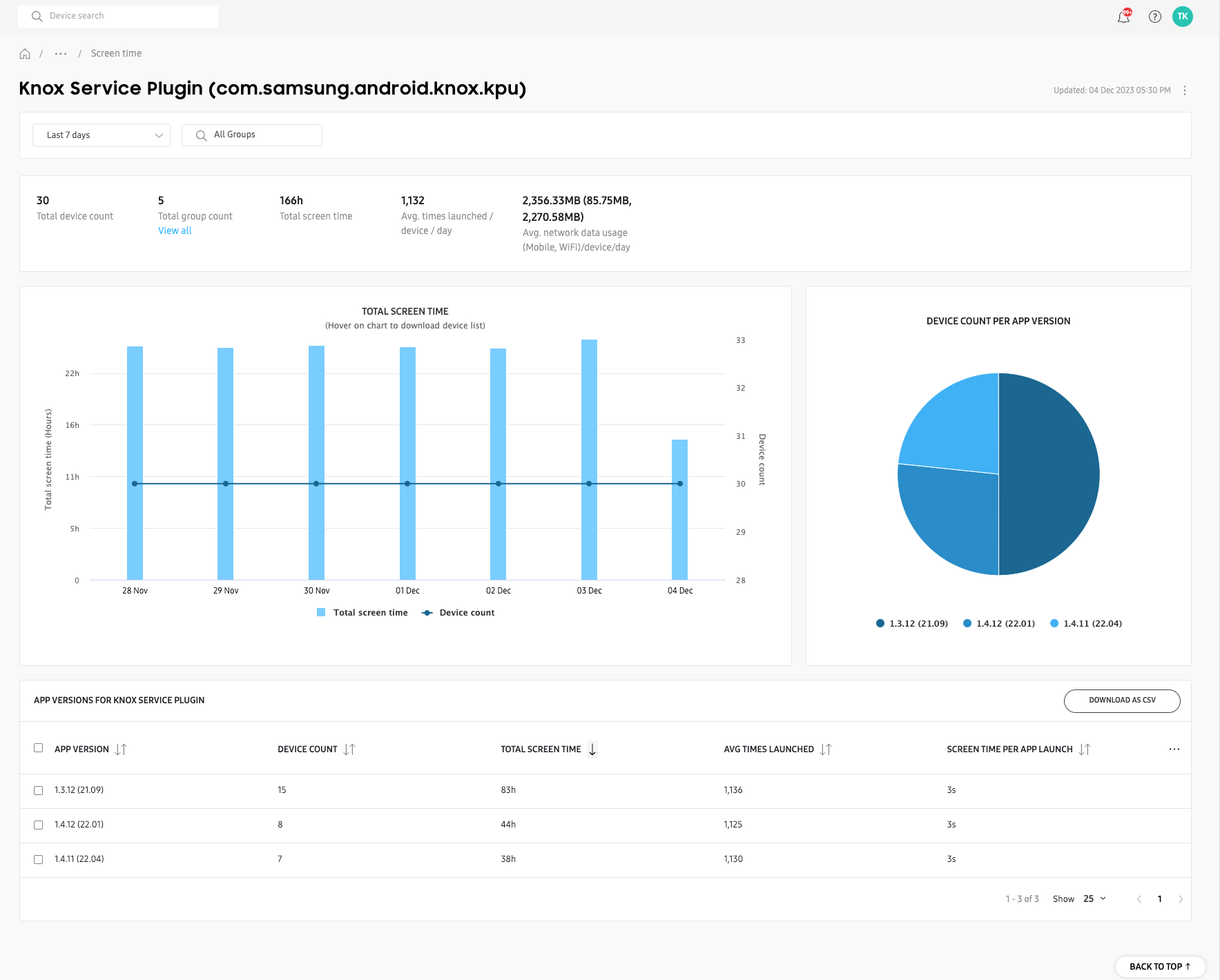Click the 29 Nov screen time bar
The height and width of the screenshot is (980, 1220).
pyautogui.click(x=226, y=463)
